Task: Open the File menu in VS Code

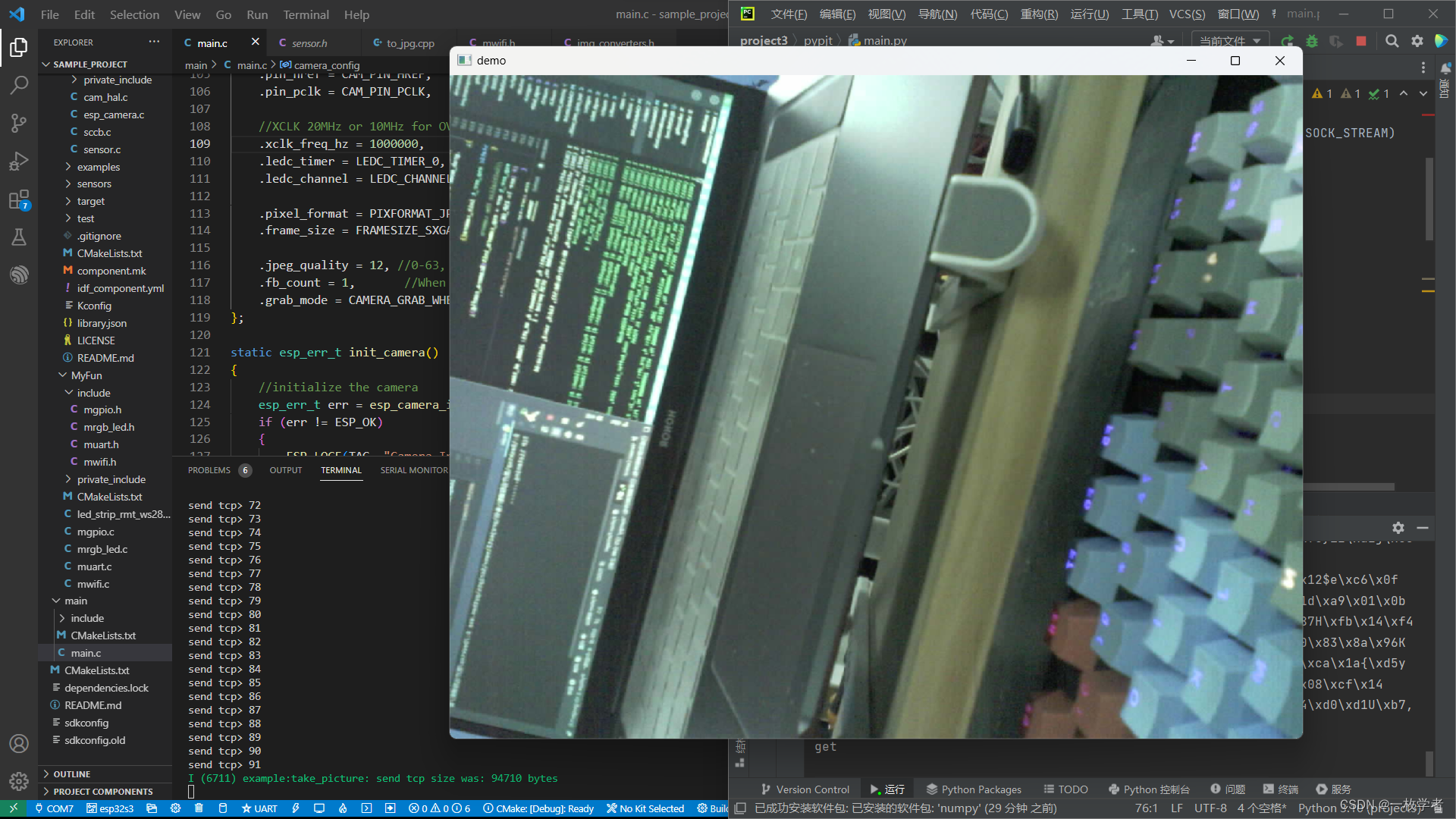Action: [49, 14]
